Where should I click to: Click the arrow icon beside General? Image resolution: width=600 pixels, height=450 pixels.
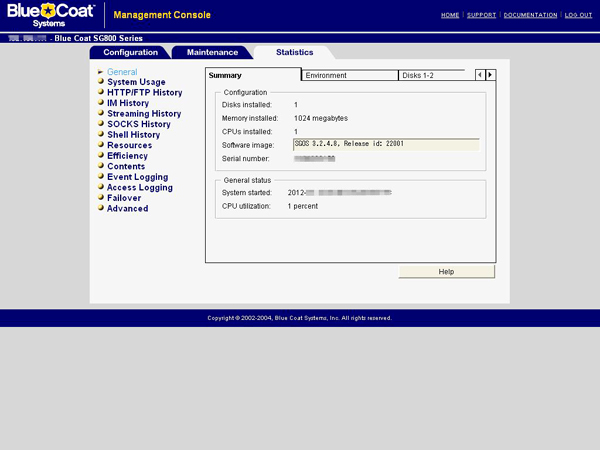101,72
